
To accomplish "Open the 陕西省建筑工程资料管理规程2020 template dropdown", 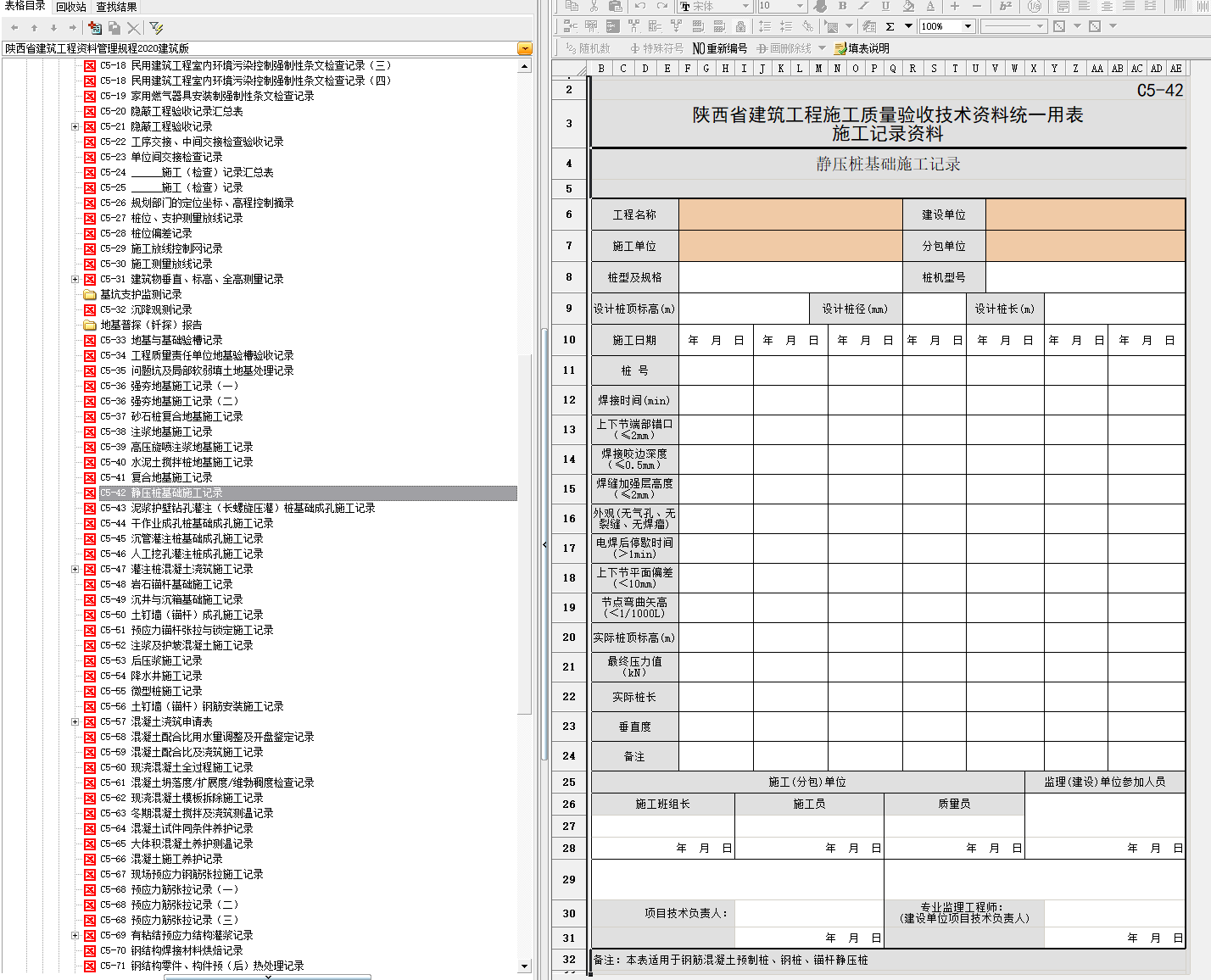I will click(525, 48).
